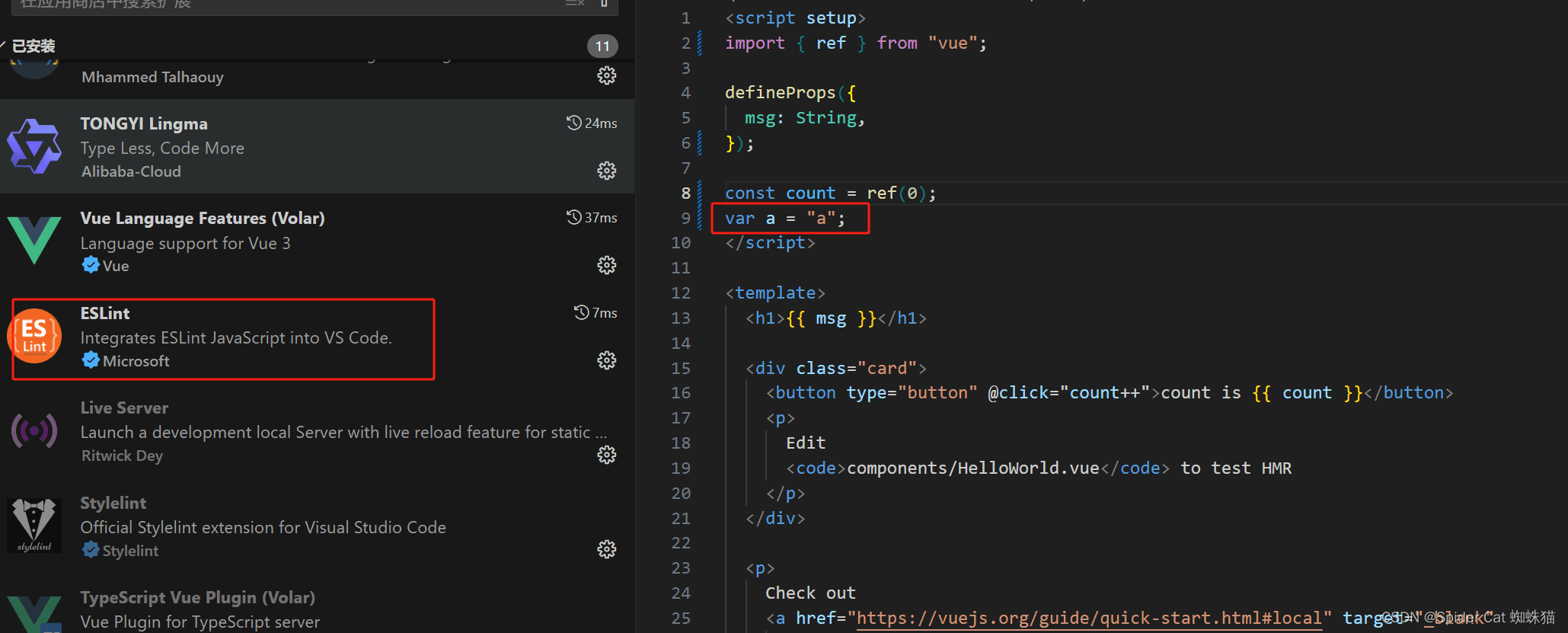Click the defineProps call on line 4

(x=790, y=92)
